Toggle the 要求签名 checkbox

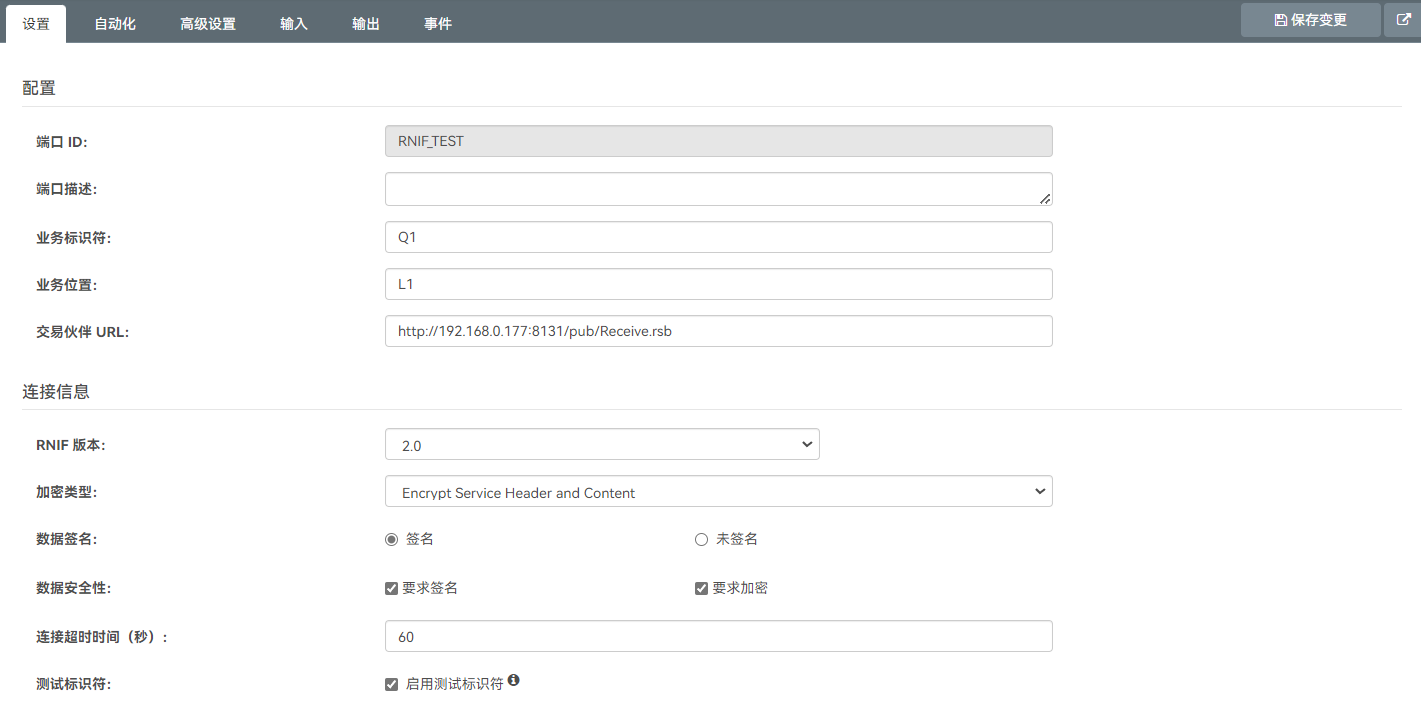click(x=391, y=588)
